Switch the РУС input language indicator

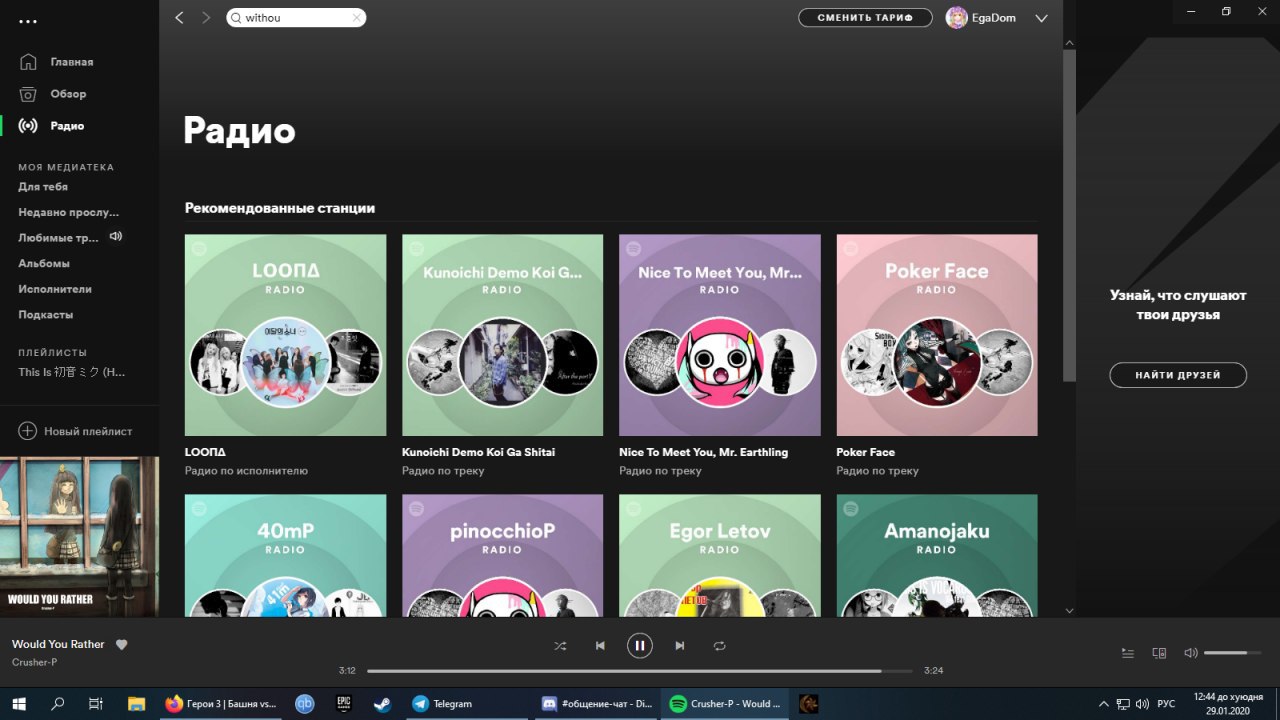(1166, 704)
